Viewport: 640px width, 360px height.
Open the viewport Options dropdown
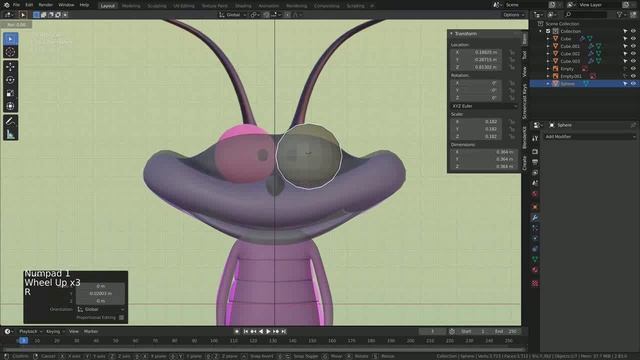click(x=513, y=15)
